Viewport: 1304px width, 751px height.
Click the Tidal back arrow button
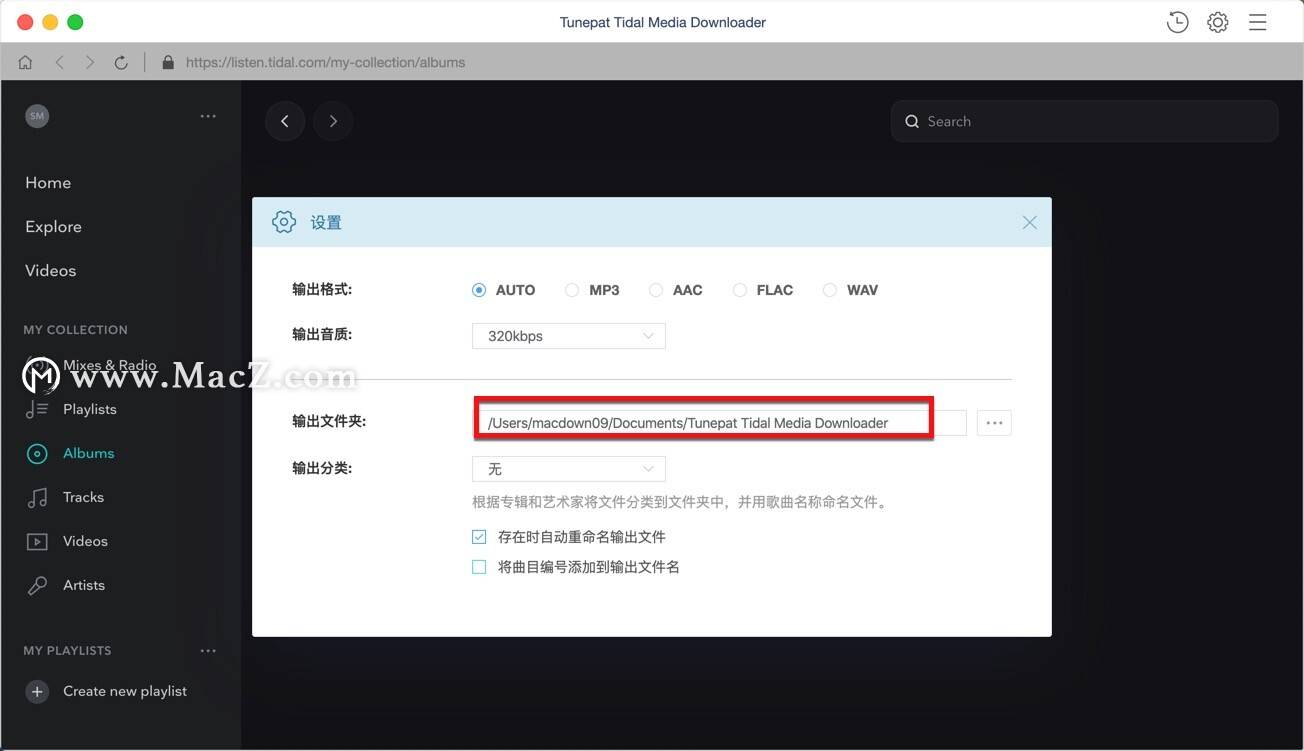click(x=285, y=121)
